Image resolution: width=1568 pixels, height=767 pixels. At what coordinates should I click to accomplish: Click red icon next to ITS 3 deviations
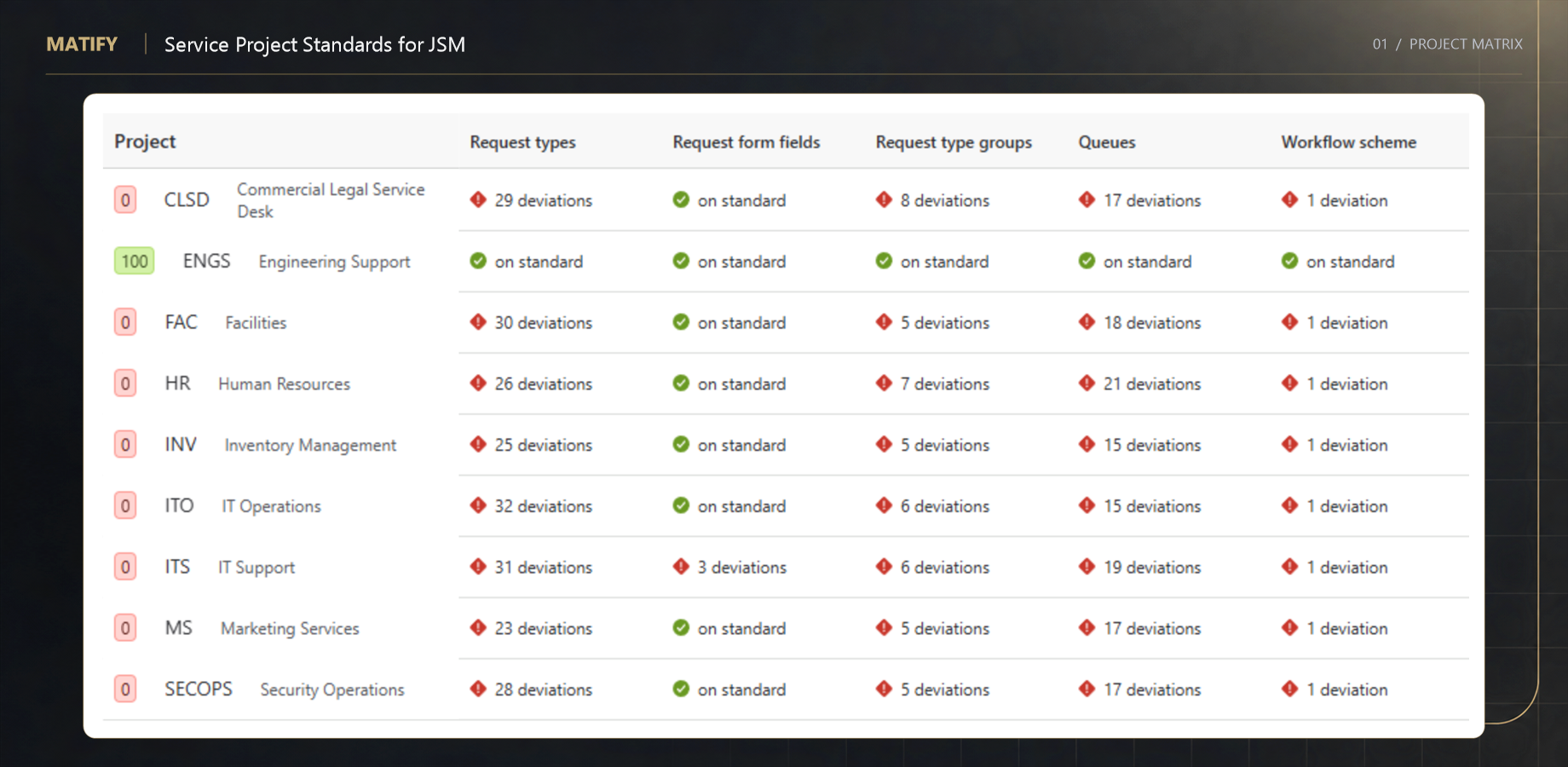coord(681,567)
